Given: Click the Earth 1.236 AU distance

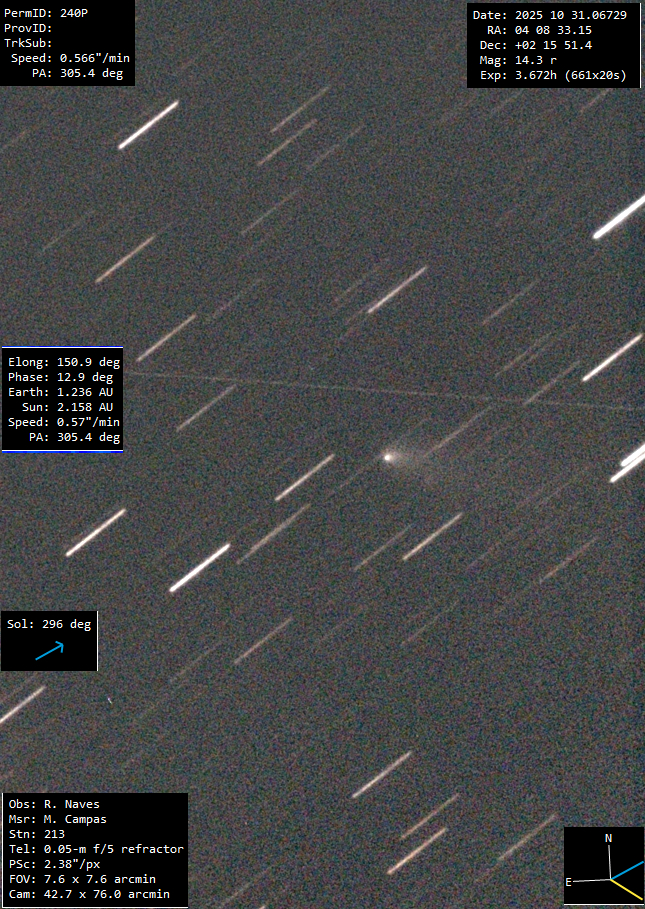Looking at the screenshot, I should point(63,392).
